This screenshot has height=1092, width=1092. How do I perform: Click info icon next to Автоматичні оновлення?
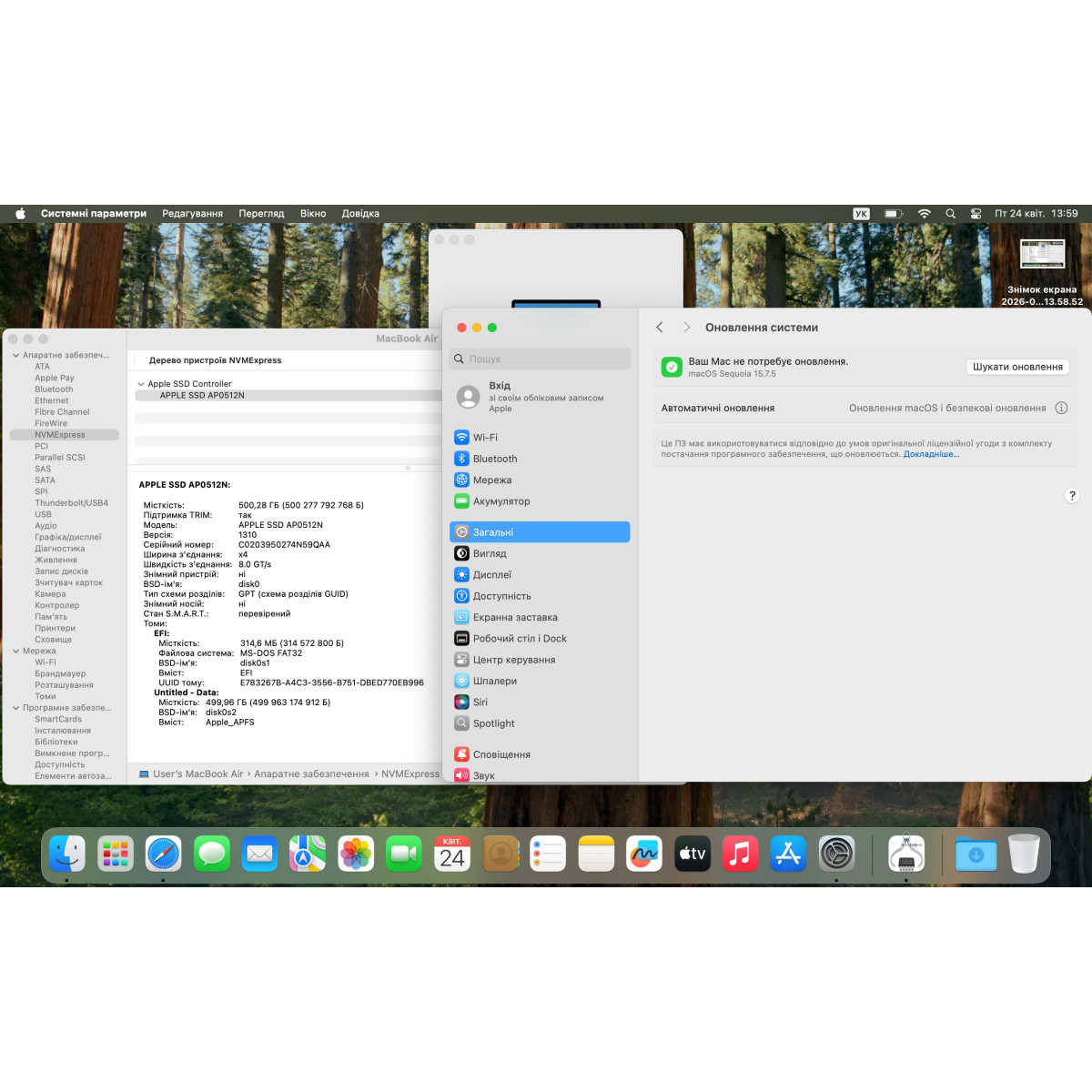point(1061,409)
